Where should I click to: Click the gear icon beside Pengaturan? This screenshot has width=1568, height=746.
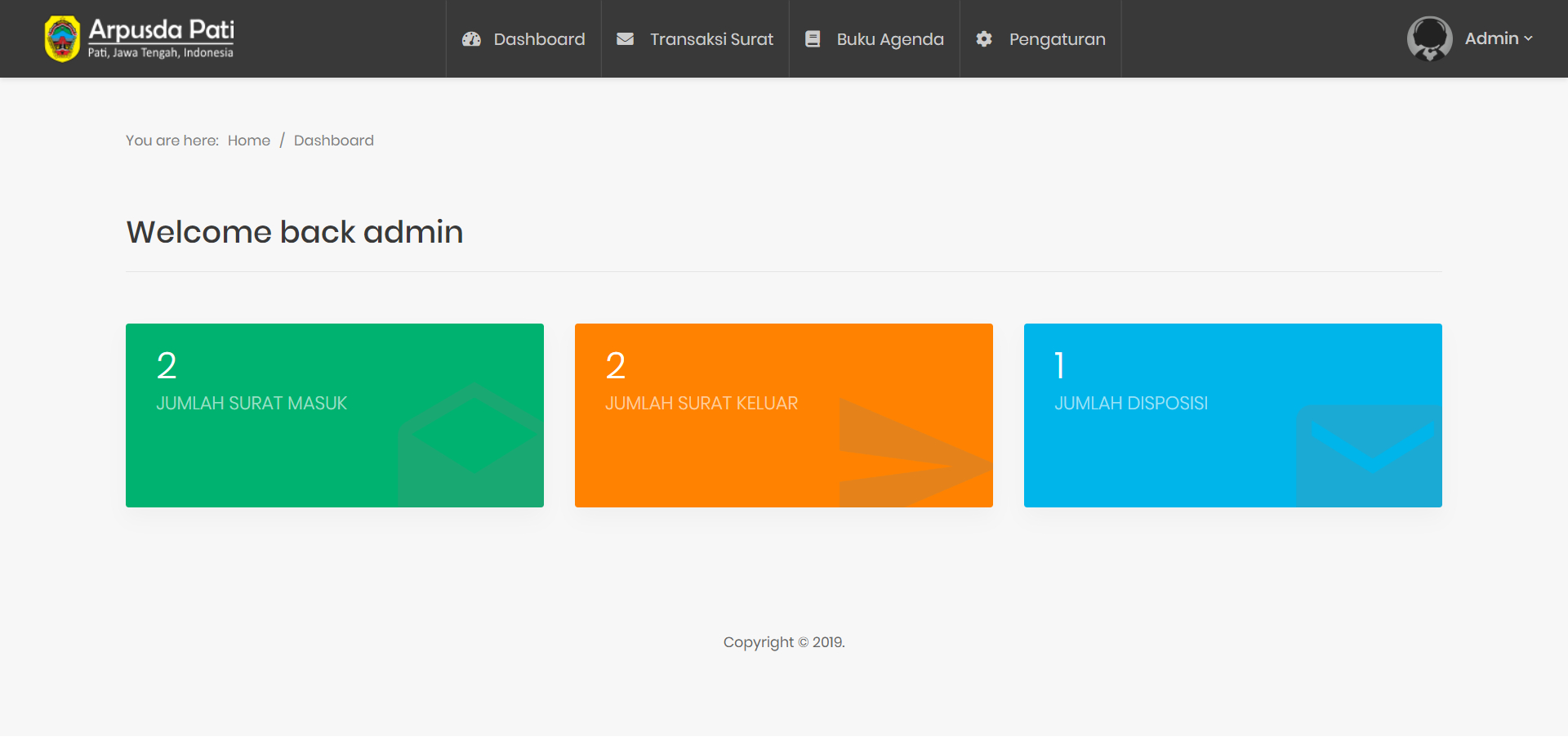coord(984,39)
